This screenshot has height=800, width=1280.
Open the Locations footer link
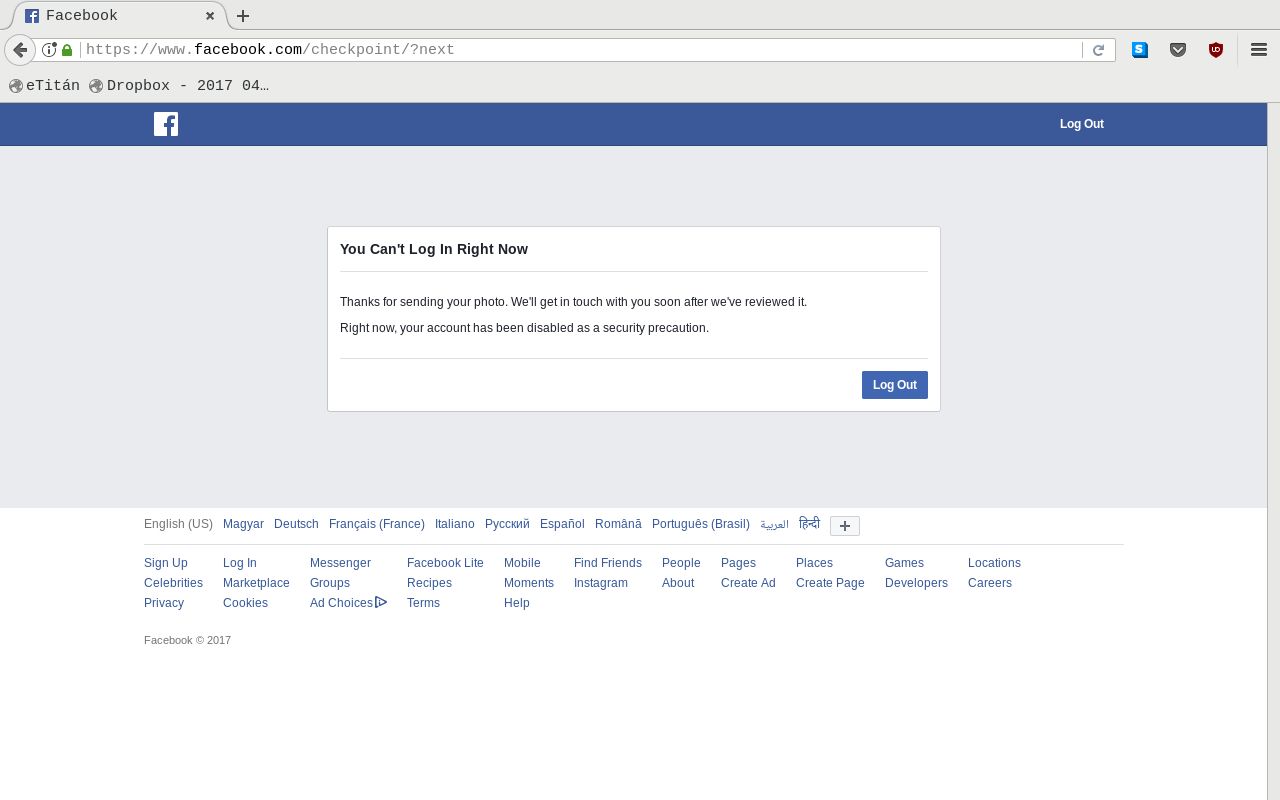[x=994, y=563]
